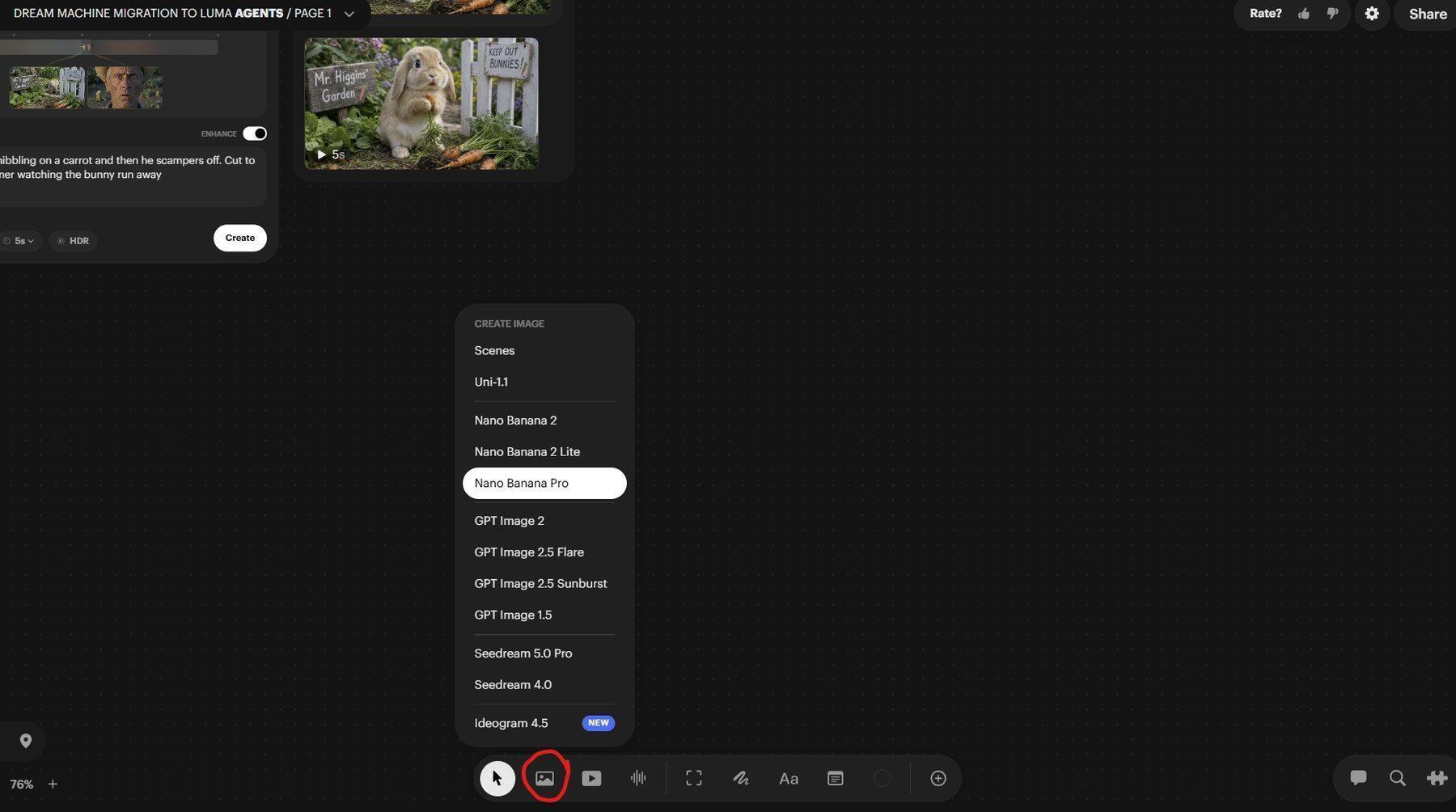Click the Share button

(1427, 14)
